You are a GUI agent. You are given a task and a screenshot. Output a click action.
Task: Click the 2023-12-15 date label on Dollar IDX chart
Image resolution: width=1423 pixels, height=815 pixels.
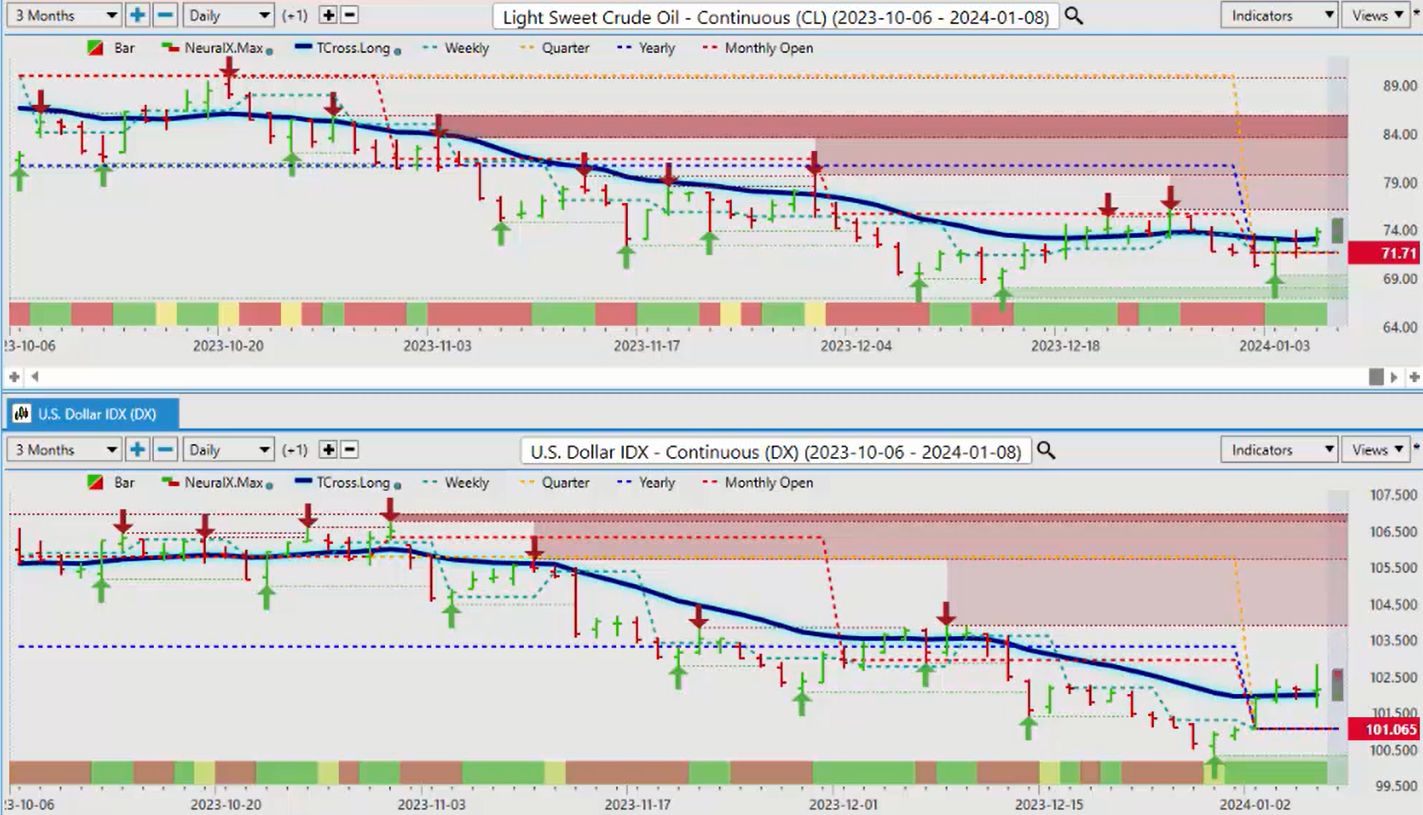1049,803
